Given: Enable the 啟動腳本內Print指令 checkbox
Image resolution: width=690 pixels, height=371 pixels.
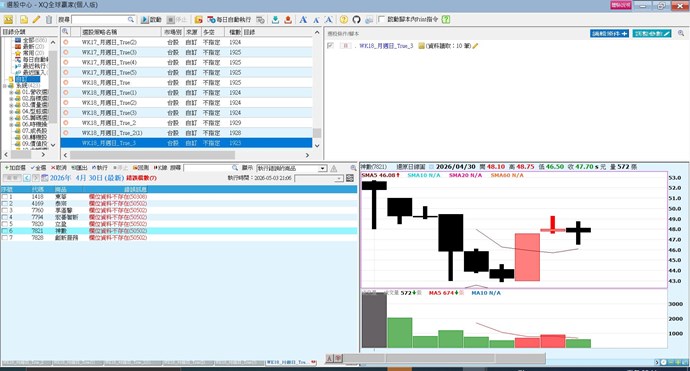Looking at the screenshot, I should point(382,19).
